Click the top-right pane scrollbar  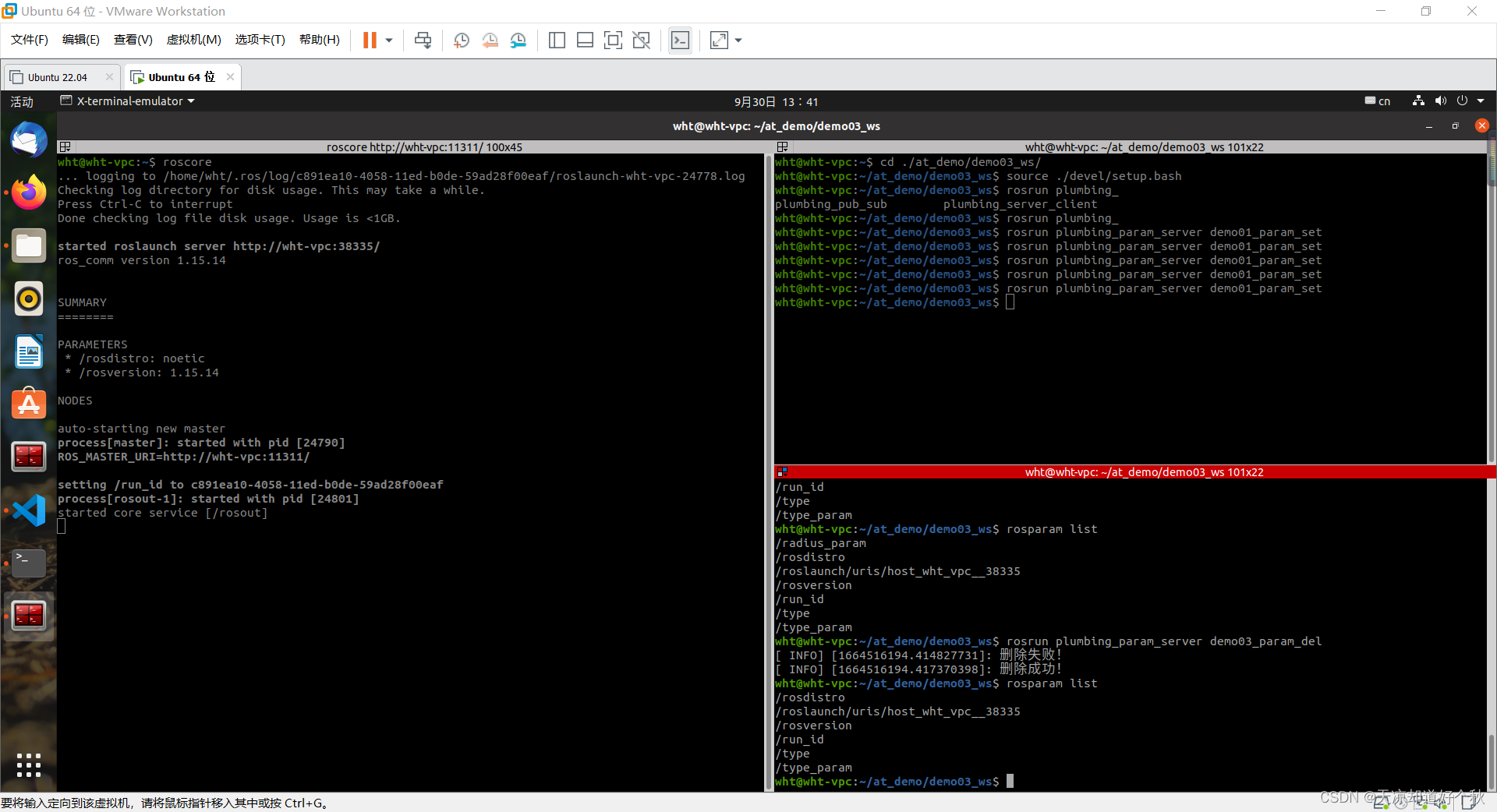[x=1492, y=308]
